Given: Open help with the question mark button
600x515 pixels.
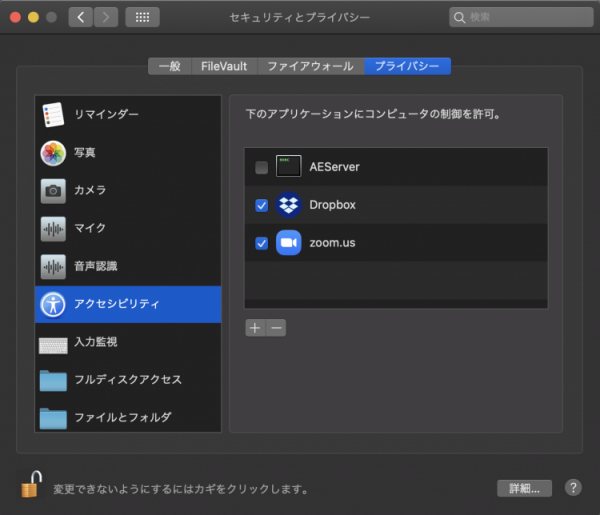Looking at the screenshot, I should [573, 488].
